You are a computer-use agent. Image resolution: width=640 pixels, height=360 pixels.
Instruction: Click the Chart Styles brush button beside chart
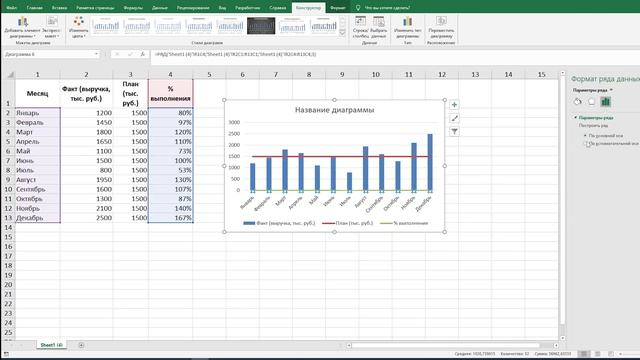tap(454, 118)
